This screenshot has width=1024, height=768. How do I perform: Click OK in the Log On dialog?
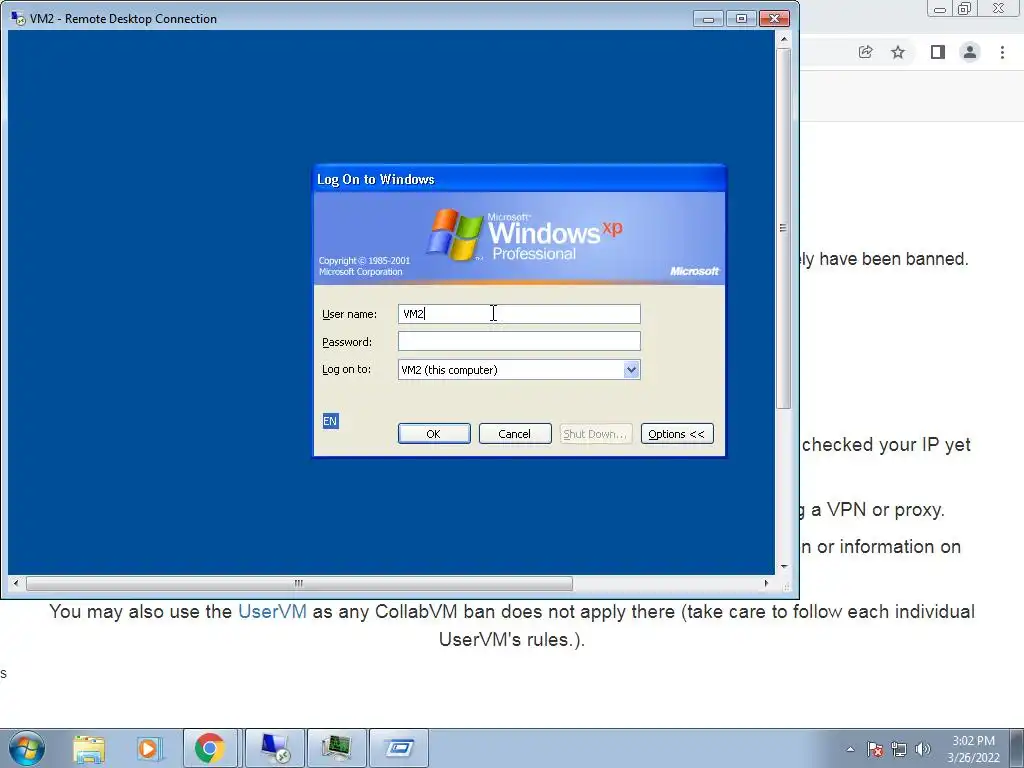(434, 434)
